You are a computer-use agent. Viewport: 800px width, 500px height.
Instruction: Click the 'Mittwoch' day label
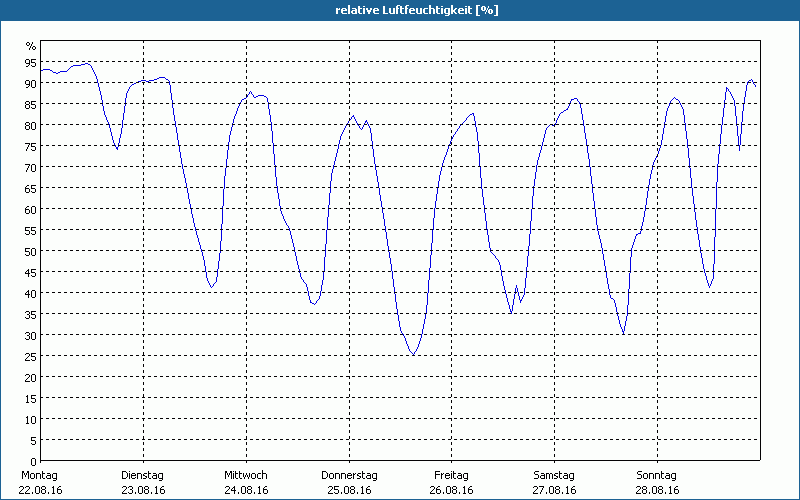coord(245,475)
